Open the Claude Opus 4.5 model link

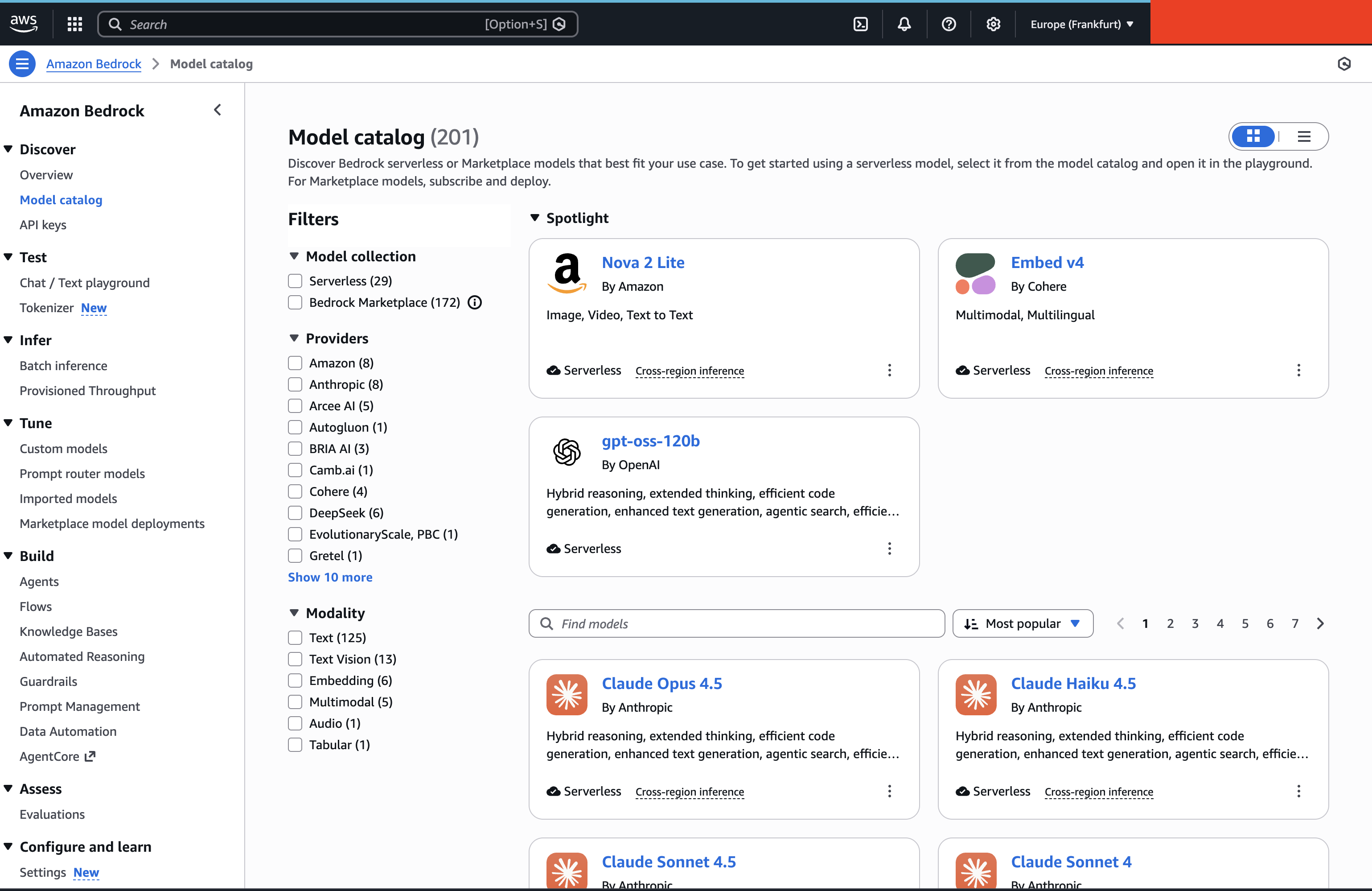click(661, 683)
